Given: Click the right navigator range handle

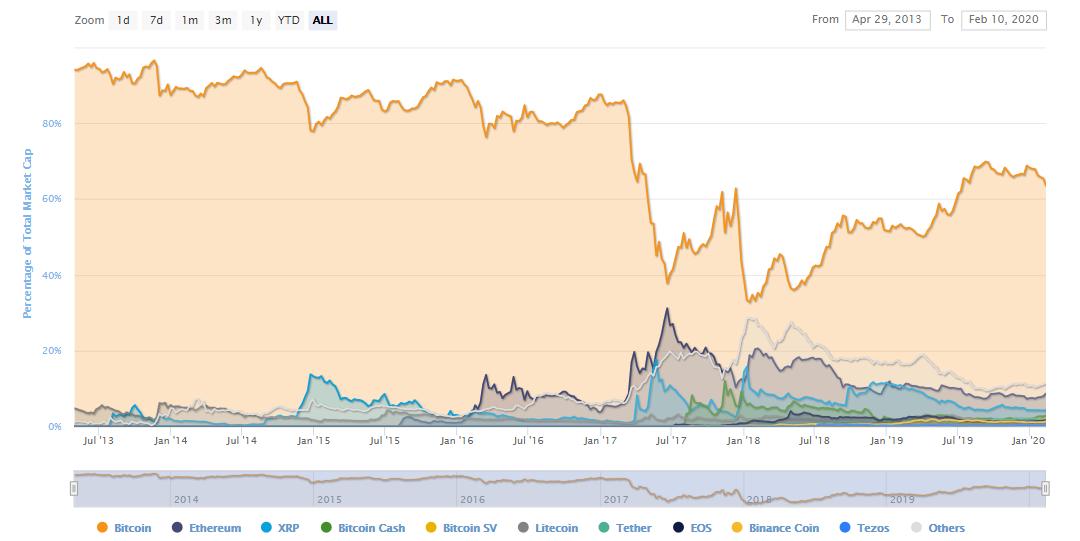Looking at the screenshot, I should coord(1045,488).
